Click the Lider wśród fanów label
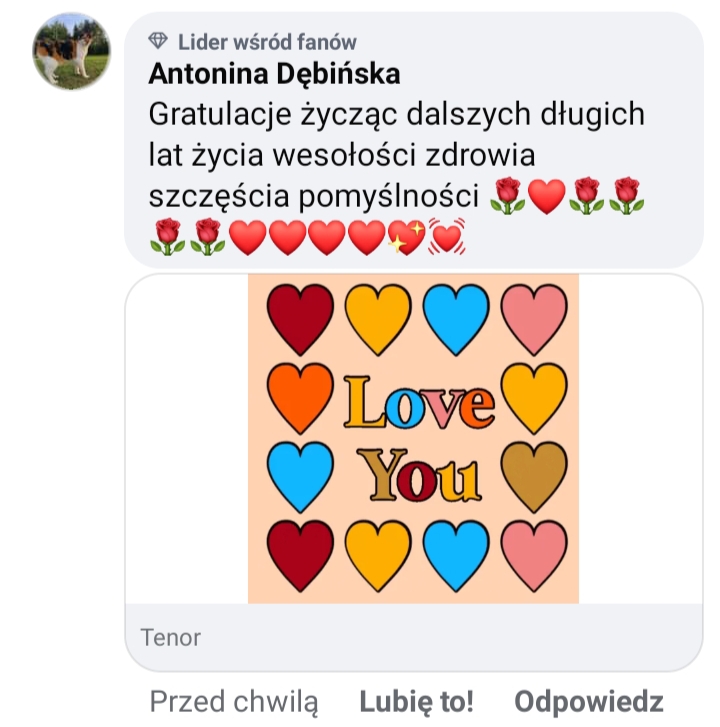The height and width of the screenshot is (727, 720). click(x=267, y=42)
